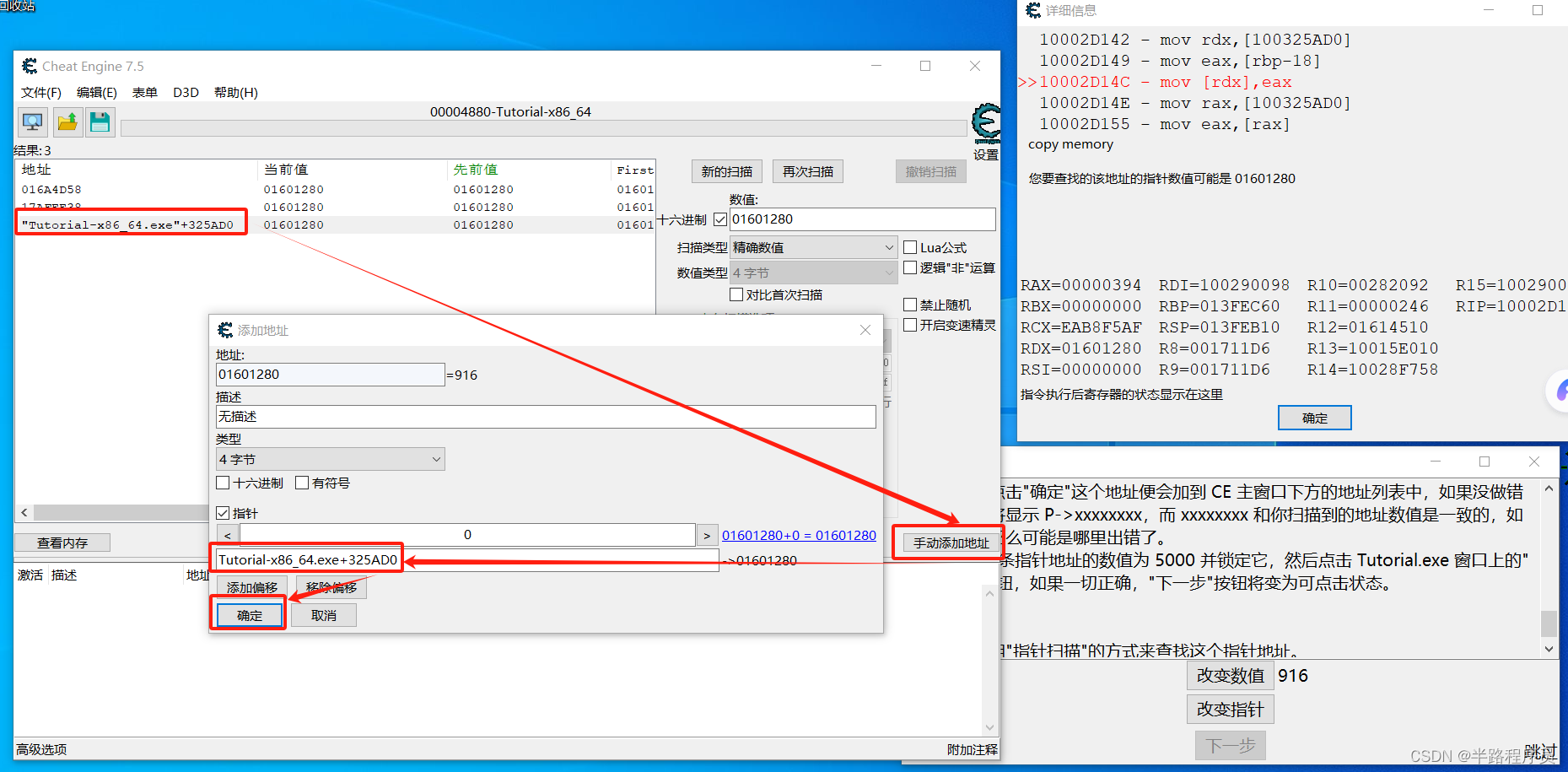Viewport: 1568px width, 772px height.
Task: Open the D3D menu
Action: click(x=186, y=92)
